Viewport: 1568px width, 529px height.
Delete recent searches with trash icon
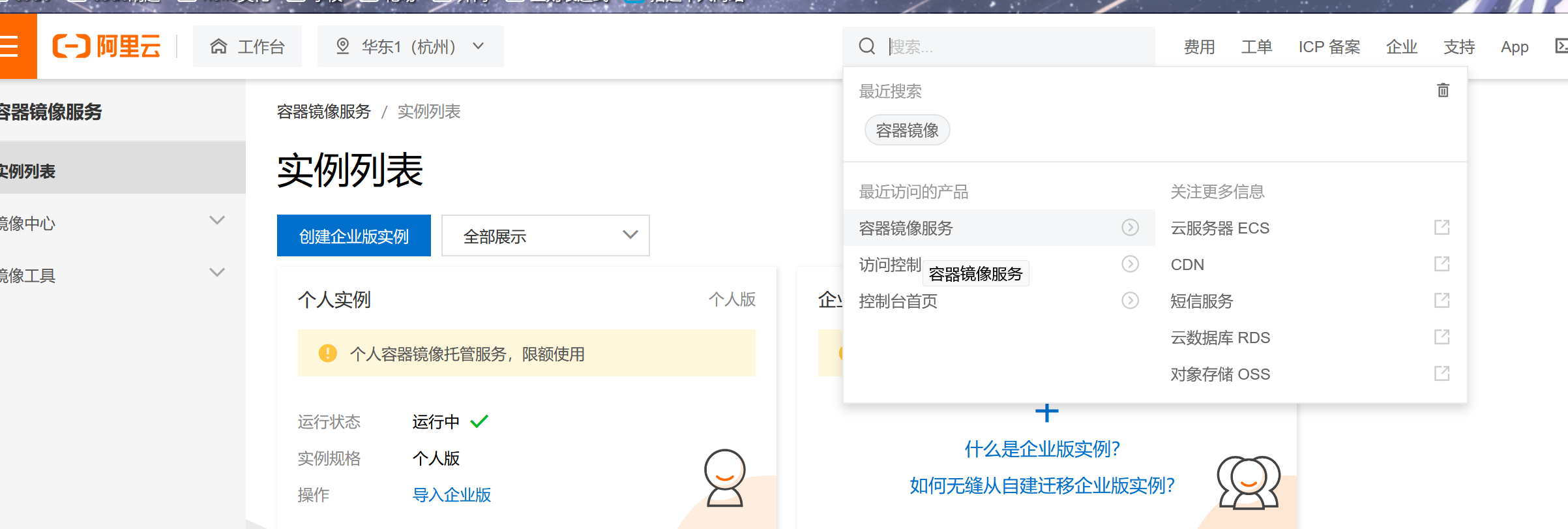[x=1443, y=90]
